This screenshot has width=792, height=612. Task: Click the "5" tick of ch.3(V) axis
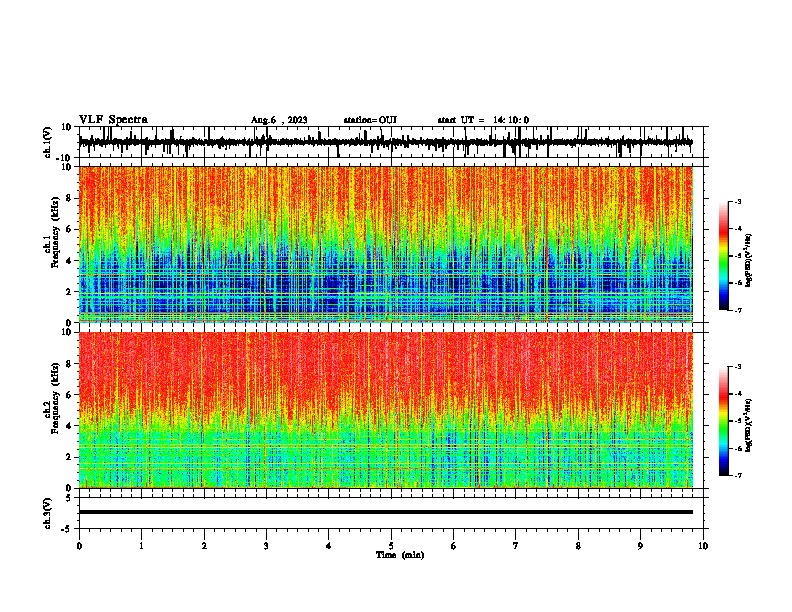tap(69, 498)
